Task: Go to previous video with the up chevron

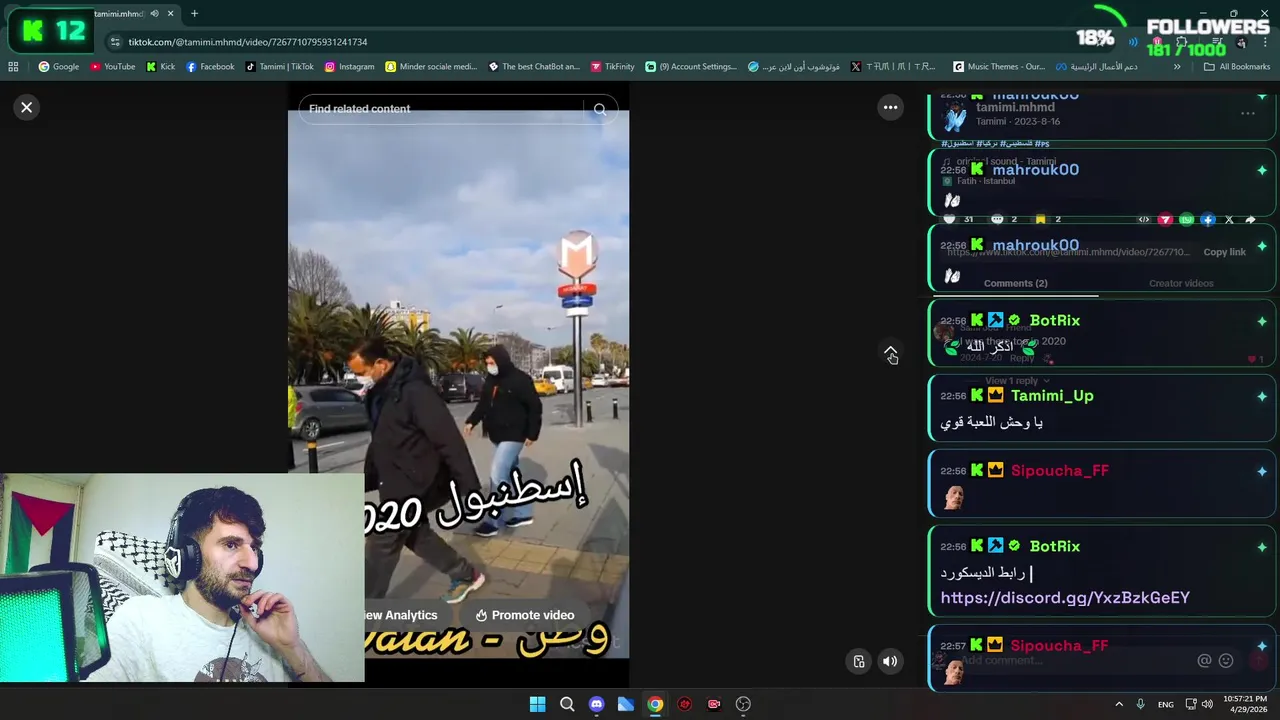Action: 890,353
